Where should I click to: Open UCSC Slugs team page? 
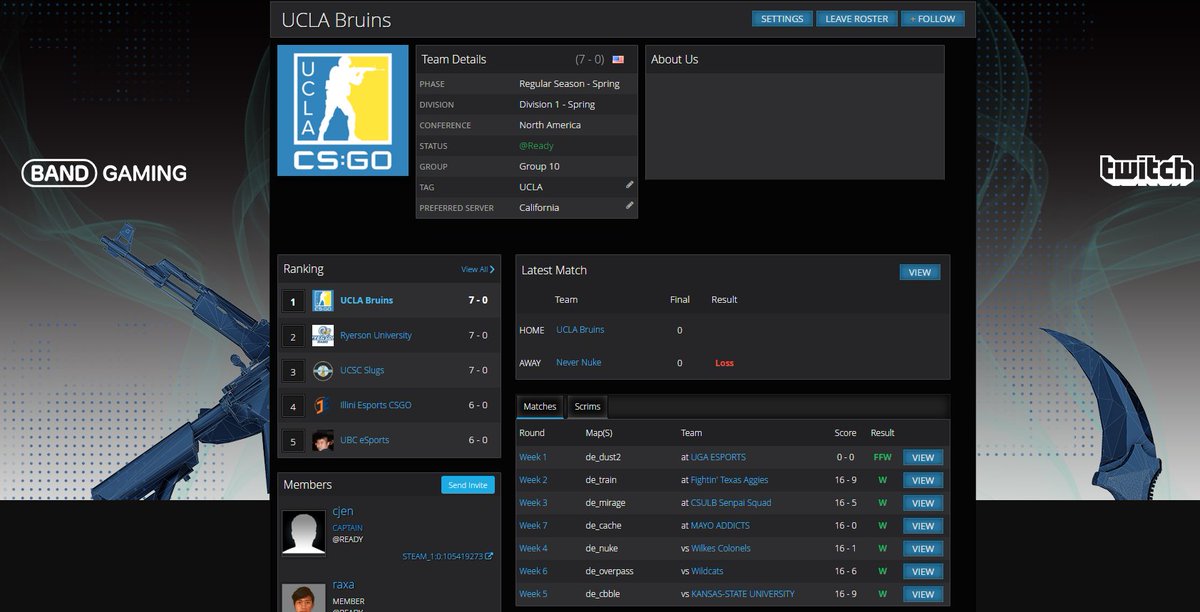362,370
